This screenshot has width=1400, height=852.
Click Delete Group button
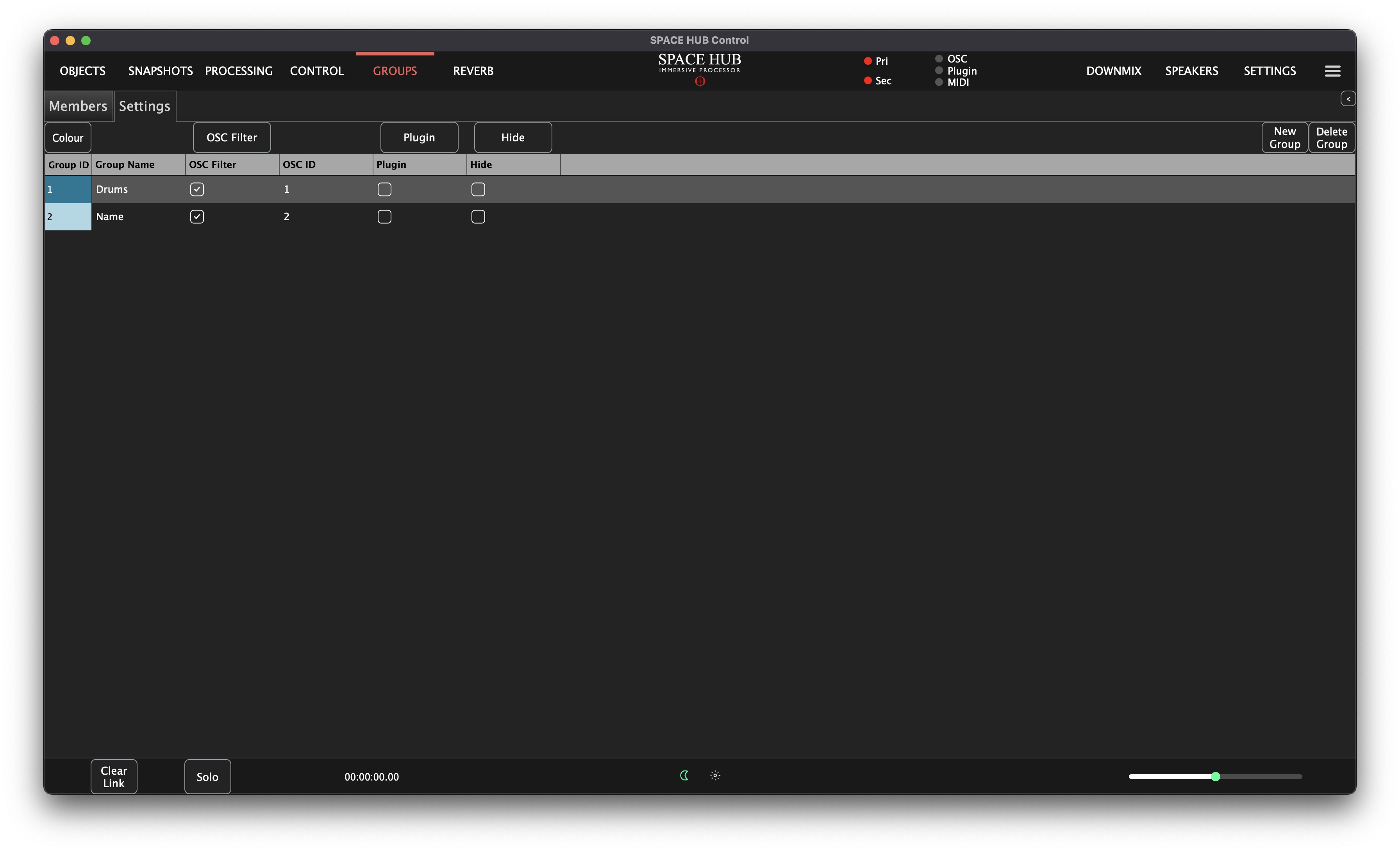[1331, 137]
